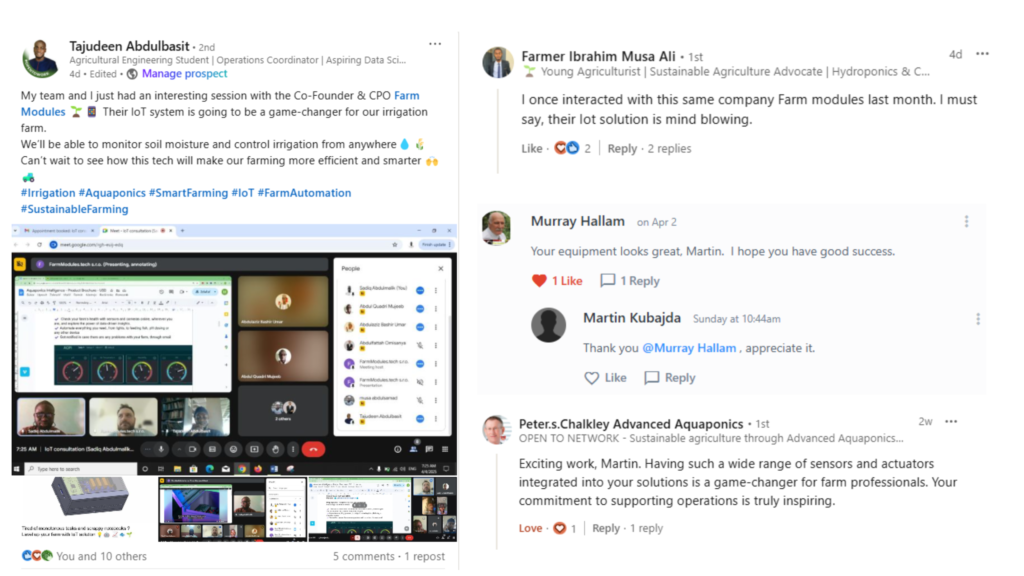This screenshot has height=576, width=1024.
Task: Click the Tajudeen Abdulbasit author name
Action: click(129, 46)
